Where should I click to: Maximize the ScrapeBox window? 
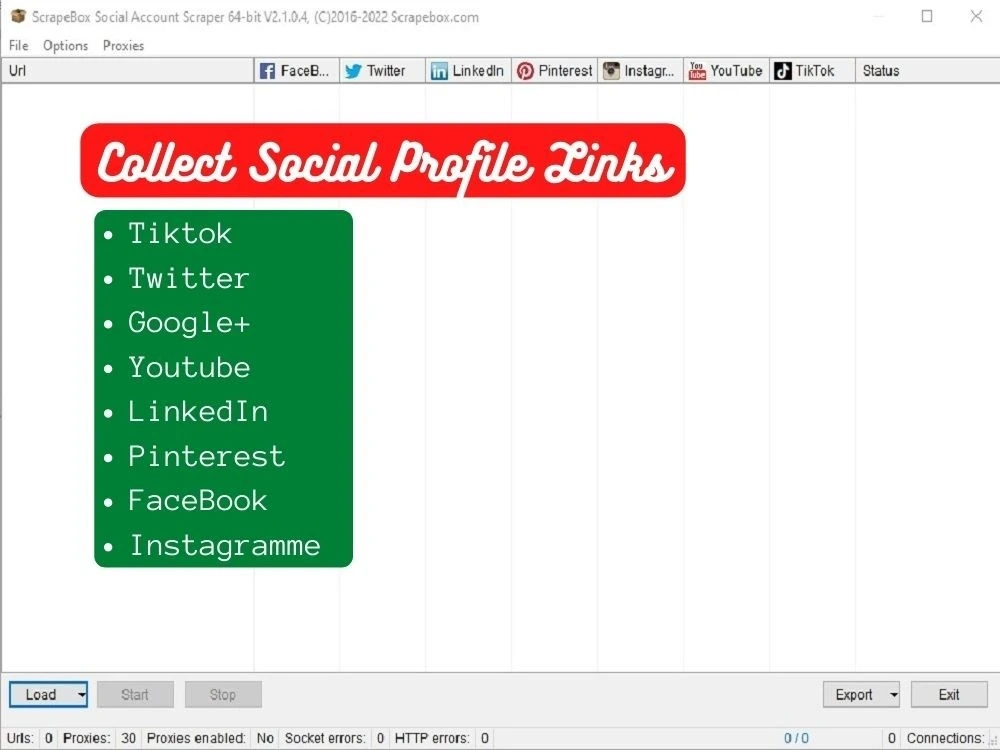pos(927,16)
